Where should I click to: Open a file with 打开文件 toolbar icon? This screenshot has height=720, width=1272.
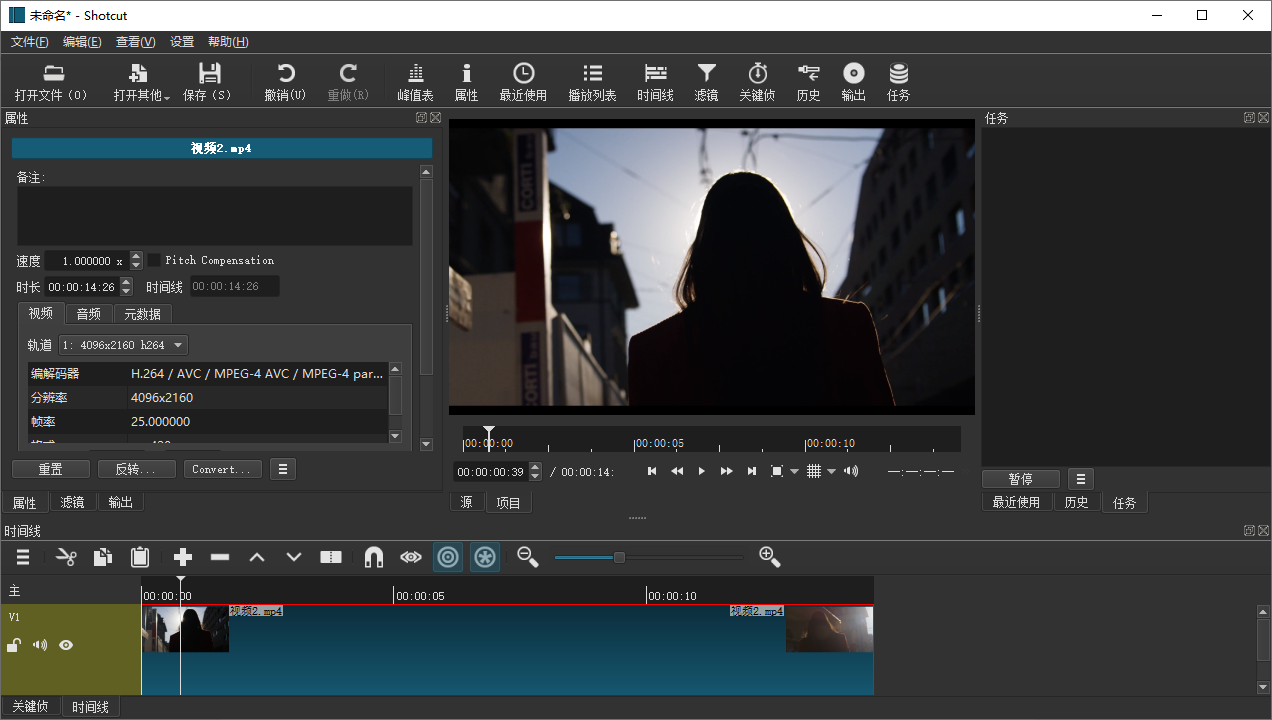[x=52, y=82]
